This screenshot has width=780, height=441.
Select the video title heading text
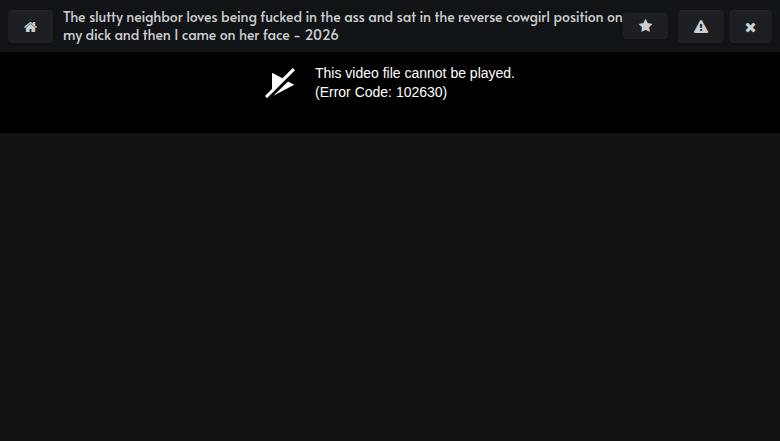343,26
